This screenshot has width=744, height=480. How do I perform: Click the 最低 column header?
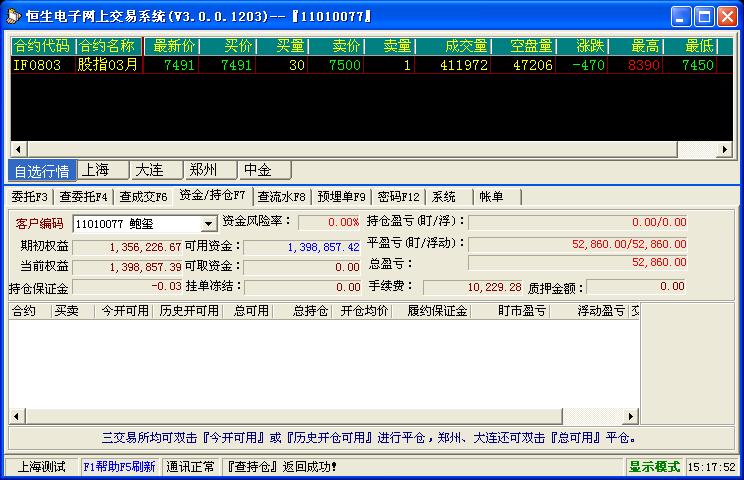pos(691,46)
